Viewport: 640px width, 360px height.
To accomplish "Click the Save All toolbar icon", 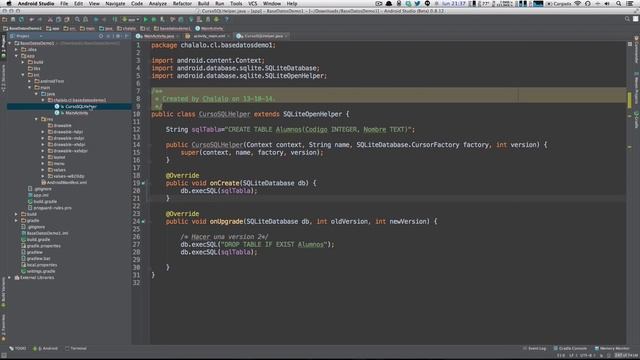I will [x=13, y=19].
